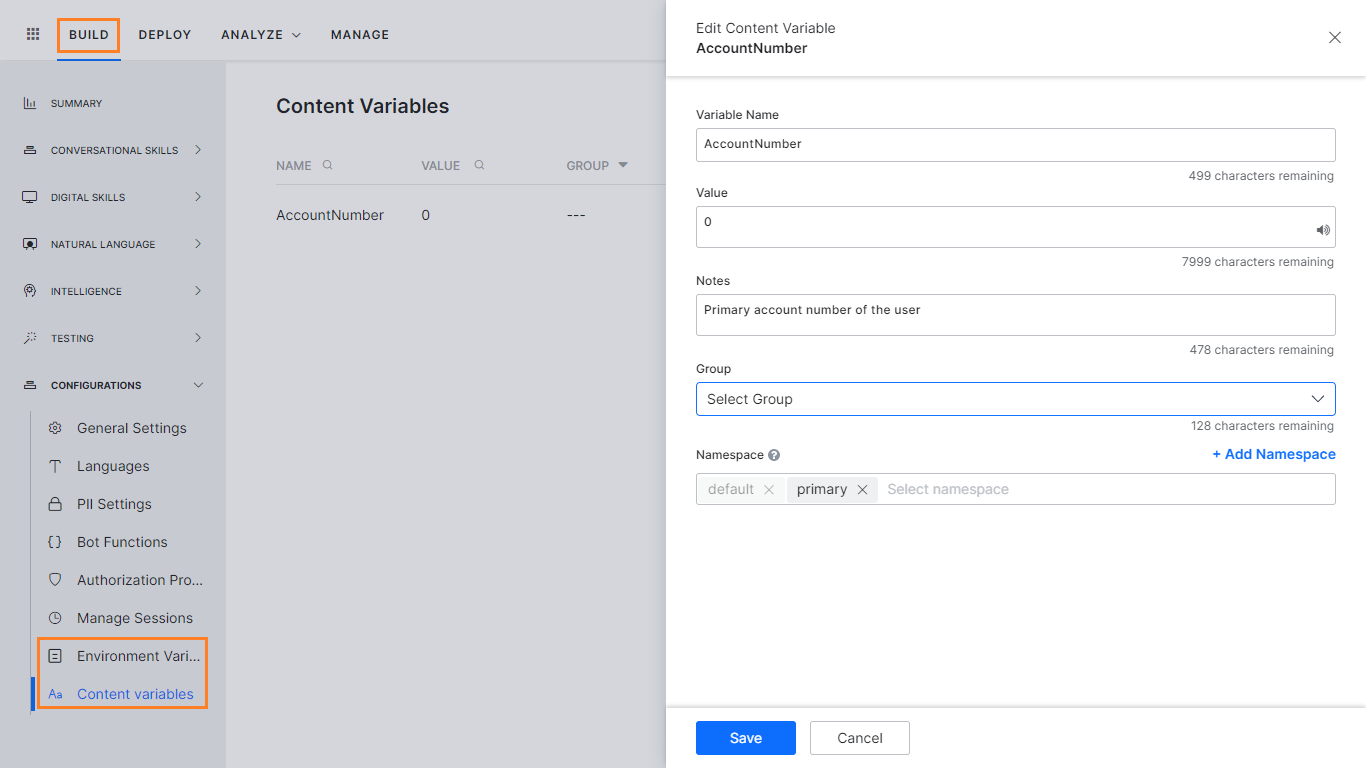Click the General Settings gear icon
The image size is (1366, 768).
click(x=56, y=428)
